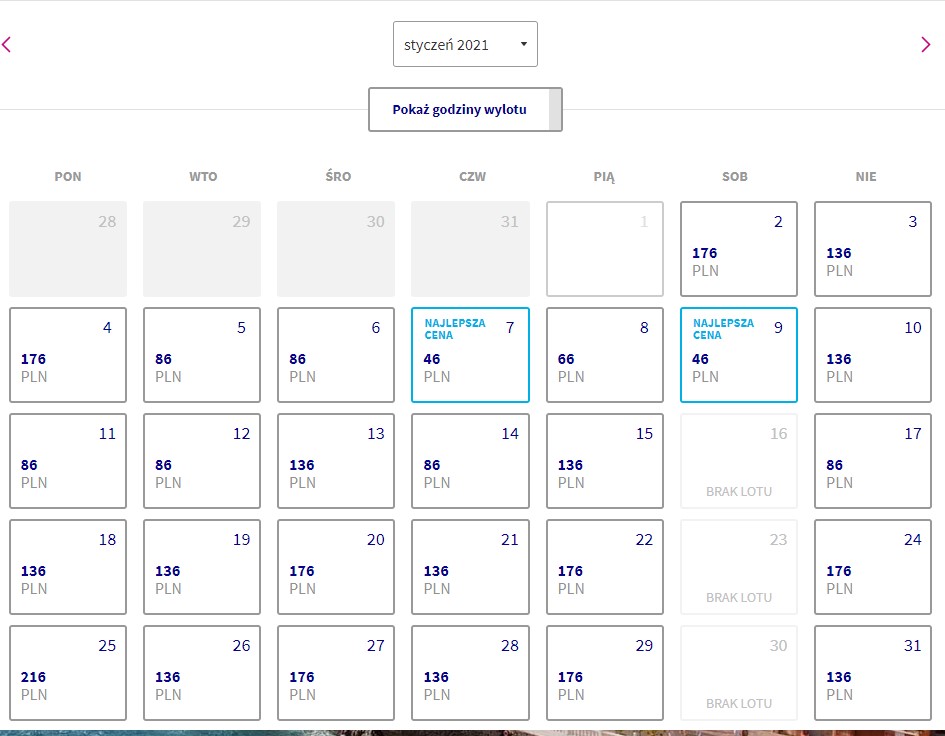
Task: Pick January 13 flight for 136 PLN
Action: click(336, 461)
